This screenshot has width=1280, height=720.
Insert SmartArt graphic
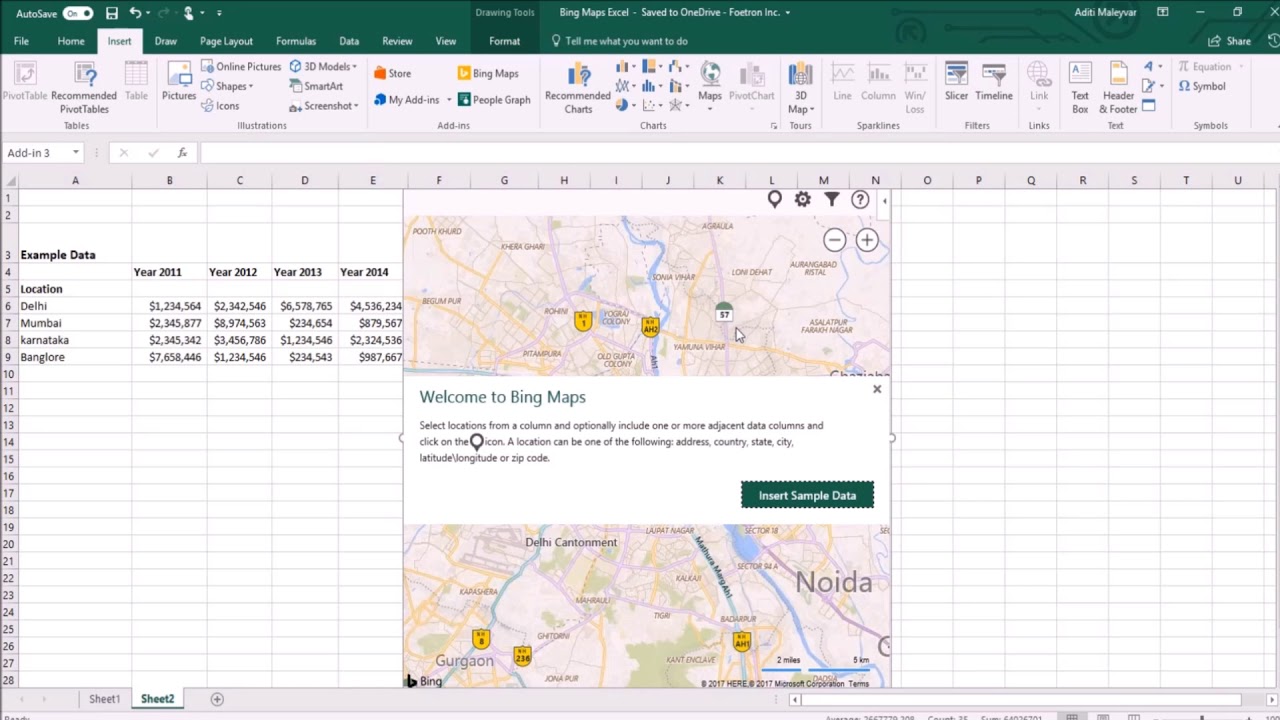pos(316,86)
